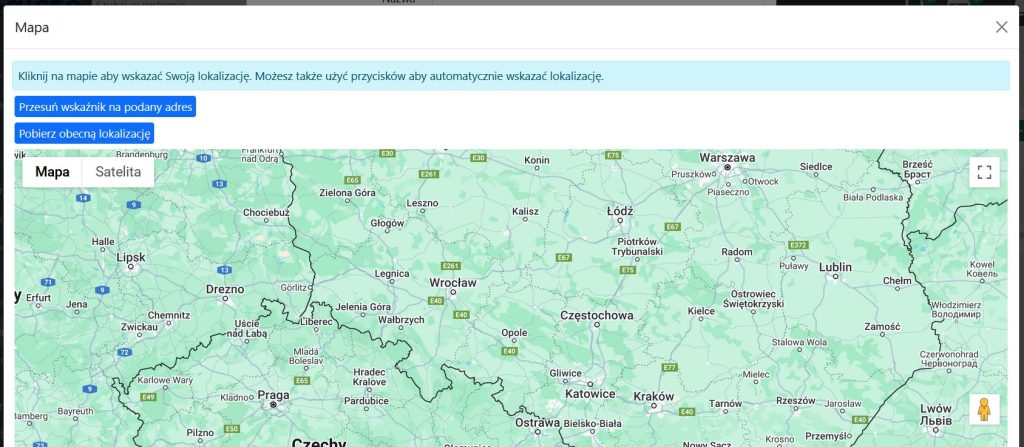This screenshot has width=1024, height=447.
Task: Click Hradec Kralove label on map
Action: pyautogui.click(x=370, y=376)
